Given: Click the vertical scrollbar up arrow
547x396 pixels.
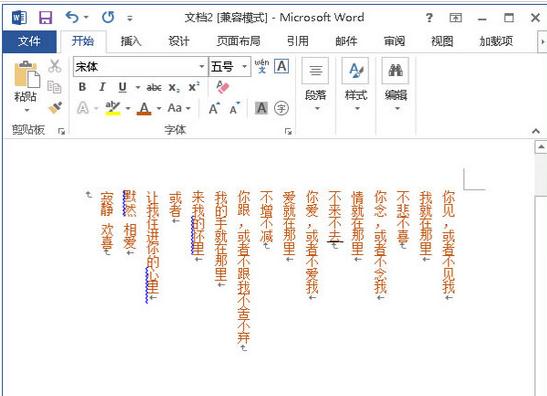Looking at the screenshot, I should coord(541,147).
